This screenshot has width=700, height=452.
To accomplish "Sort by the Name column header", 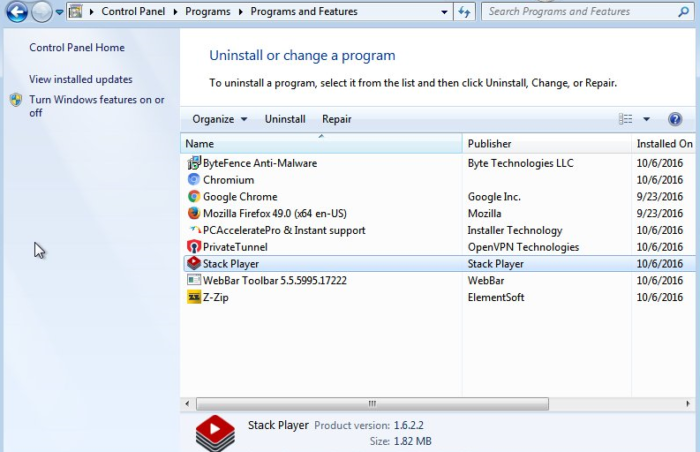I will (321, 143).
